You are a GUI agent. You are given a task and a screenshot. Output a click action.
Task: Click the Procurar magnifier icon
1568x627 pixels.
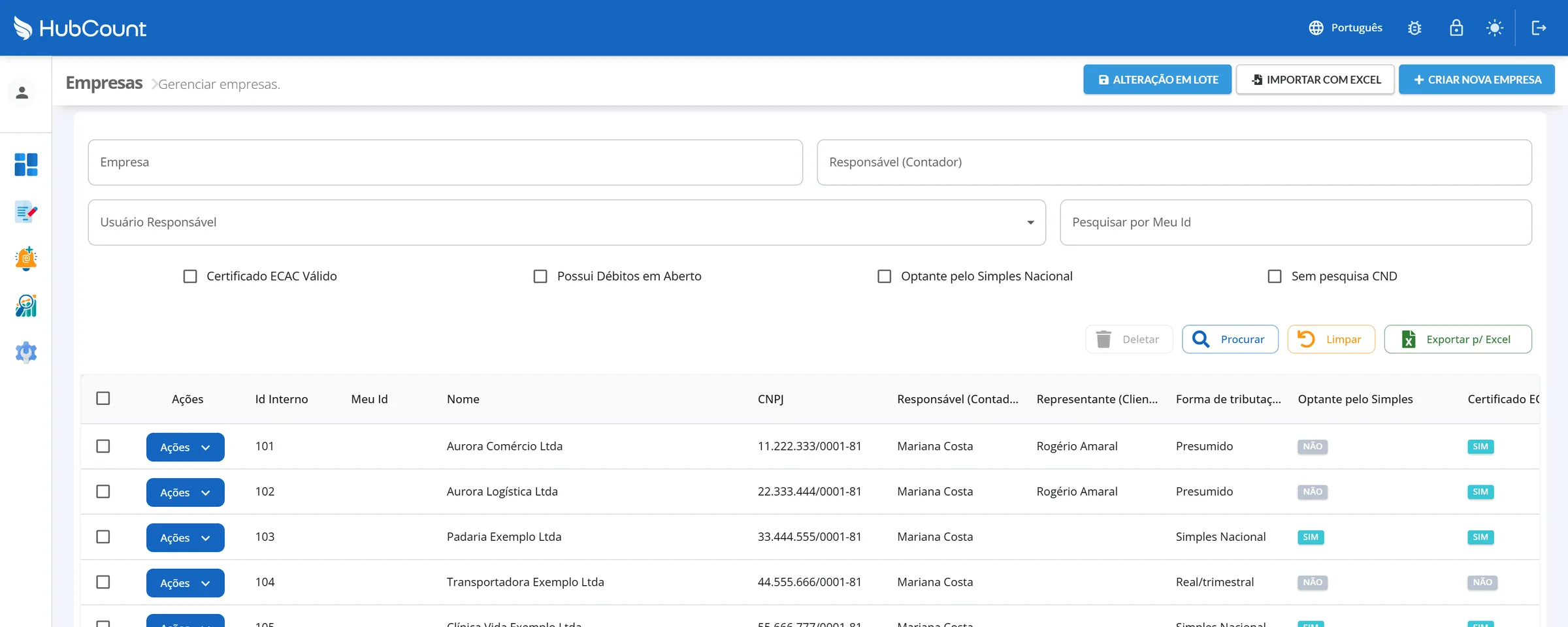(1201, 339)
